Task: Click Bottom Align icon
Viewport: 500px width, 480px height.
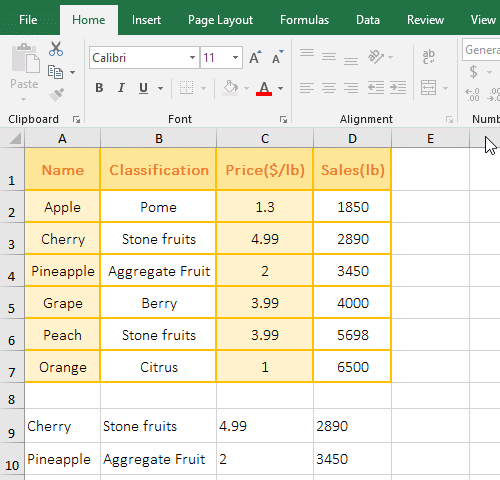Action: (351, 61)
